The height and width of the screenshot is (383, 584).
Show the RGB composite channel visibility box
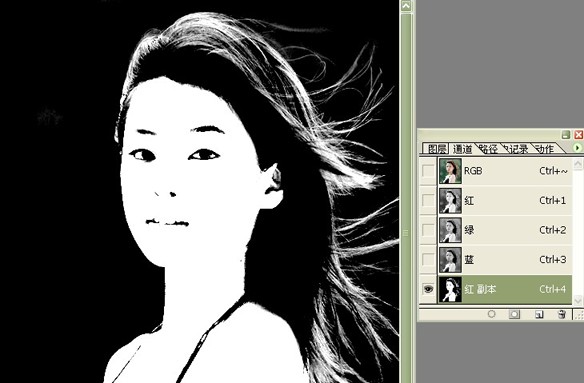(428, 171)
